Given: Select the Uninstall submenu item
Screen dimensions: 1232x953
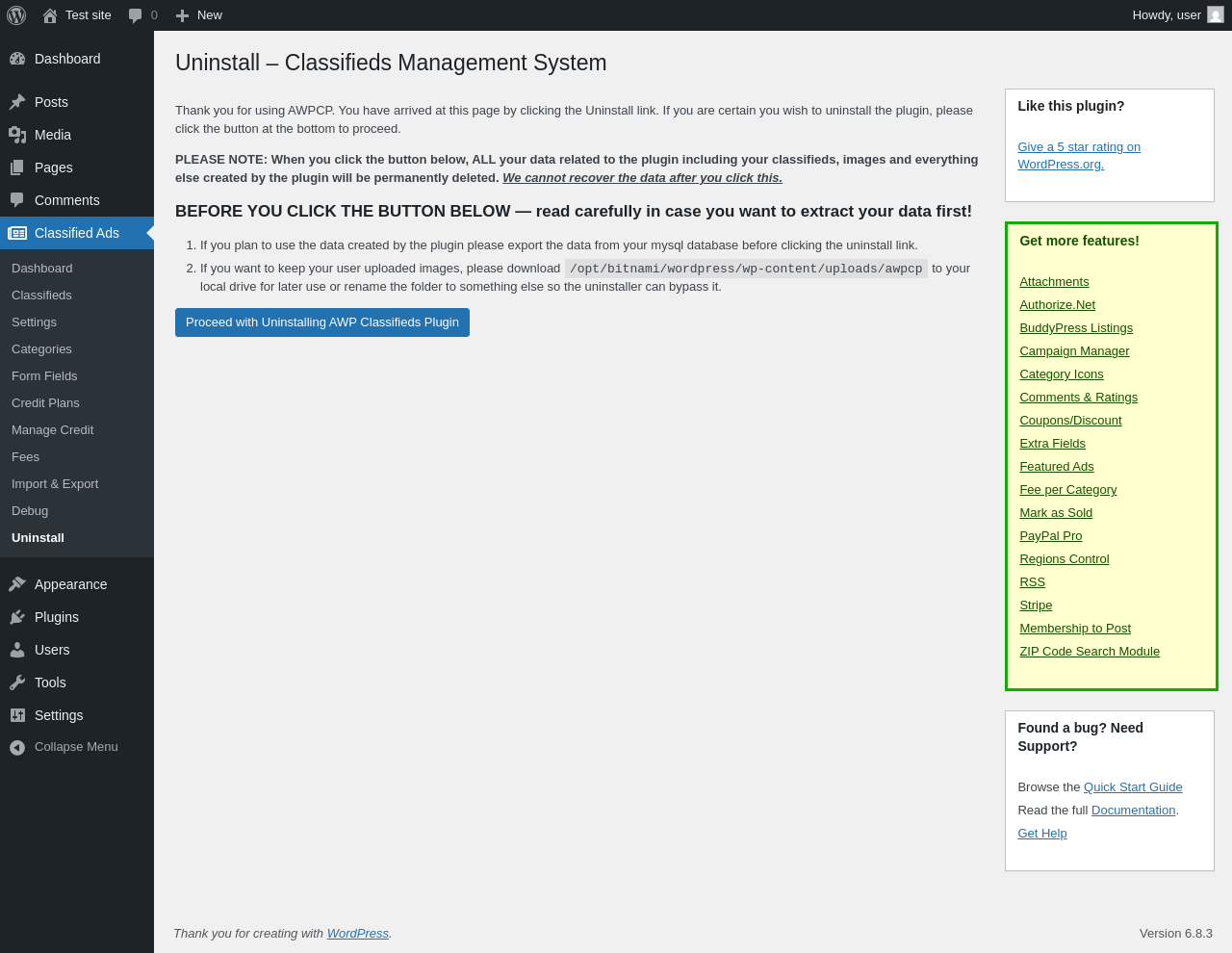Looking at the screenshot, I should coord(77,538).
